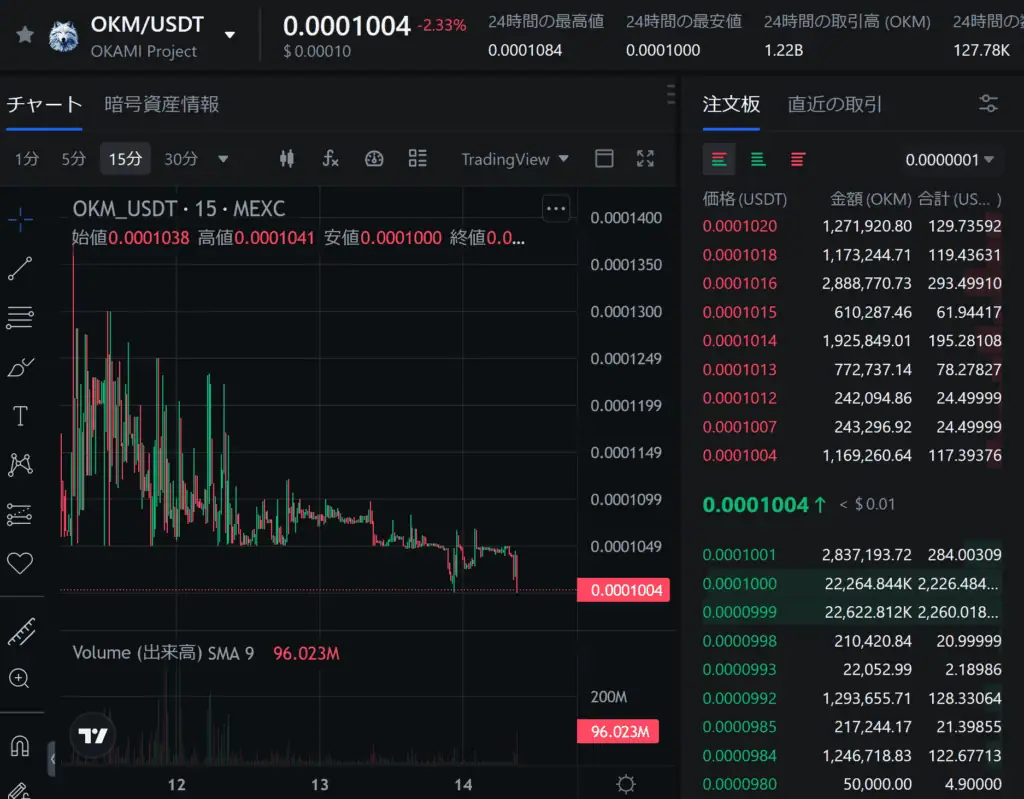Open the 0.0000001 price precision dropdown

tap(949, 159)
